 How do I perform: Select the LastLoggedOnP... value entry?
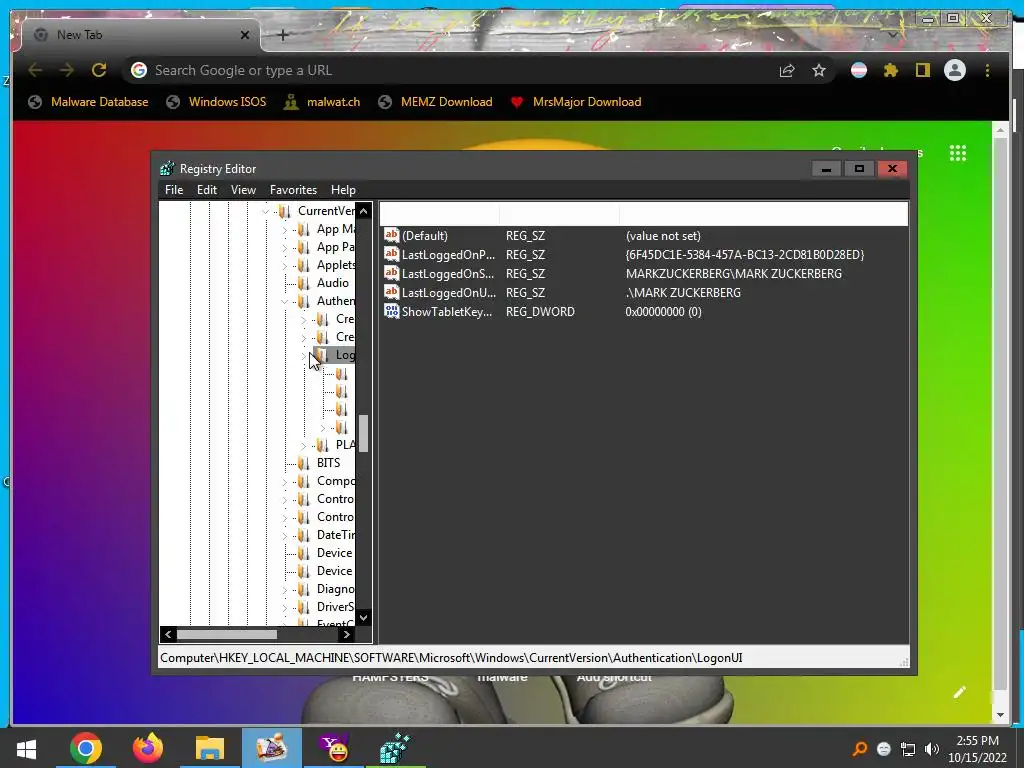[448, 255]
